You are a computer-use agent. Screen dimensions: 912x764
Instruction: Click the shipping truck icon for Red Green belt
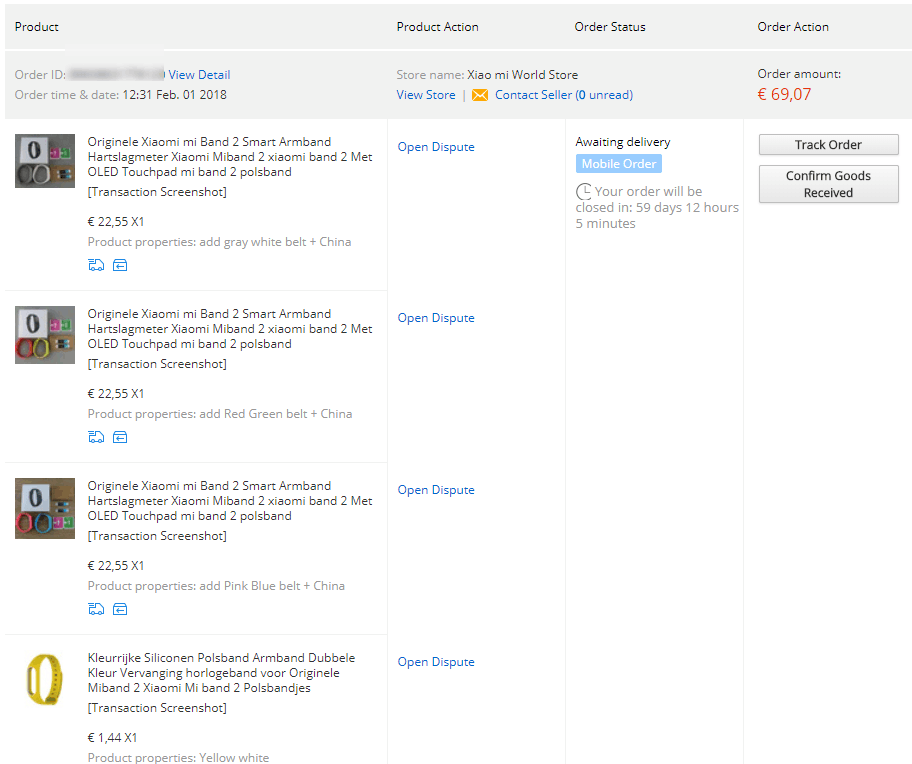click(96, 437)
